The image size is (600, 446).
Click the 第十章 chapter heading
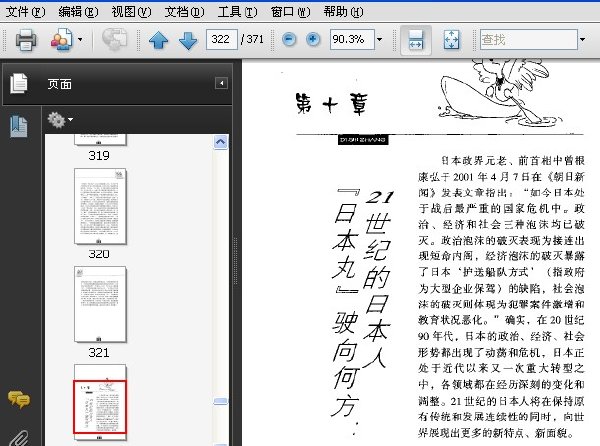coord(331,104)
